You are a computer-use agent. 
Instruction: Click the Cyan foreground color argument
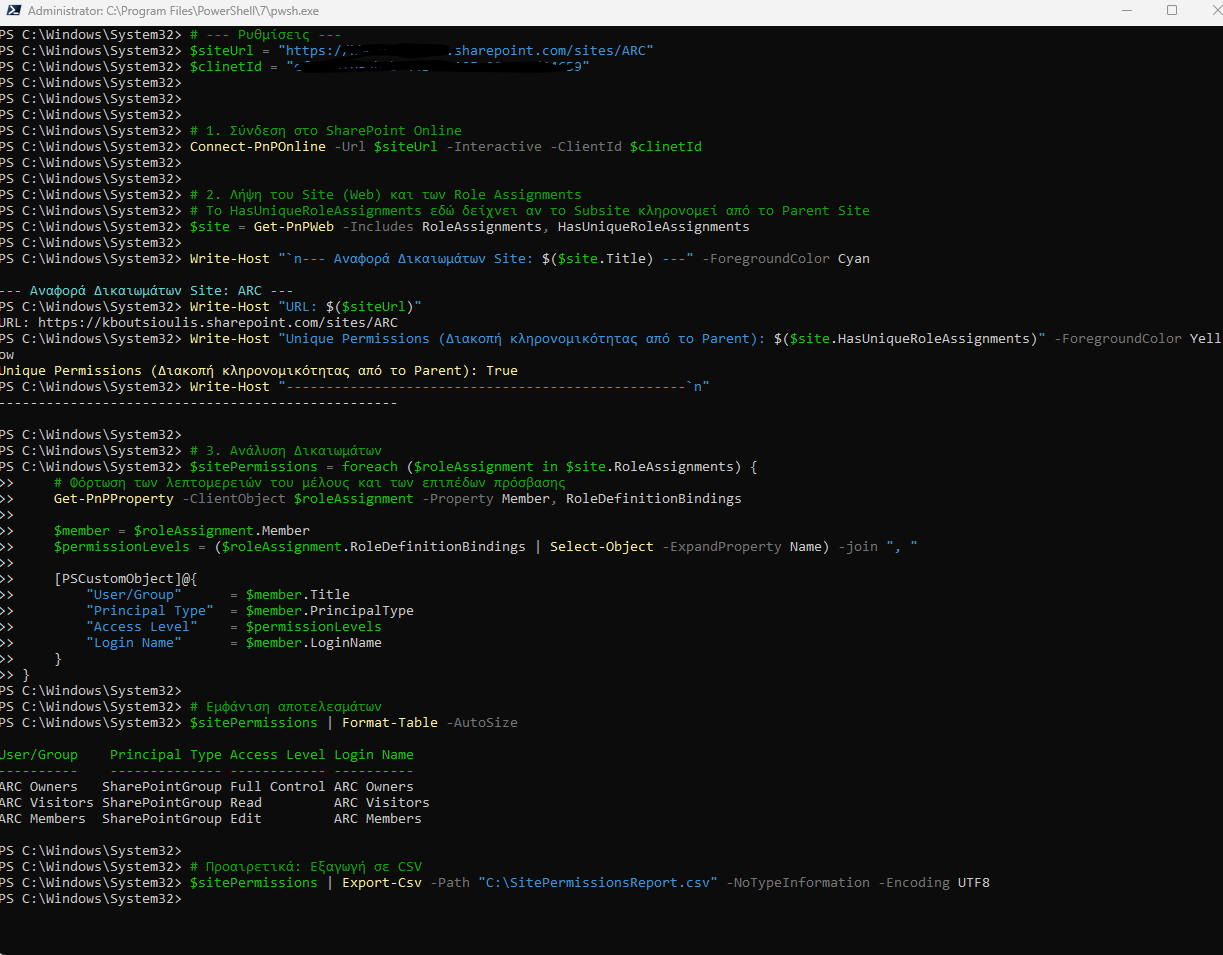coord(853,259)
